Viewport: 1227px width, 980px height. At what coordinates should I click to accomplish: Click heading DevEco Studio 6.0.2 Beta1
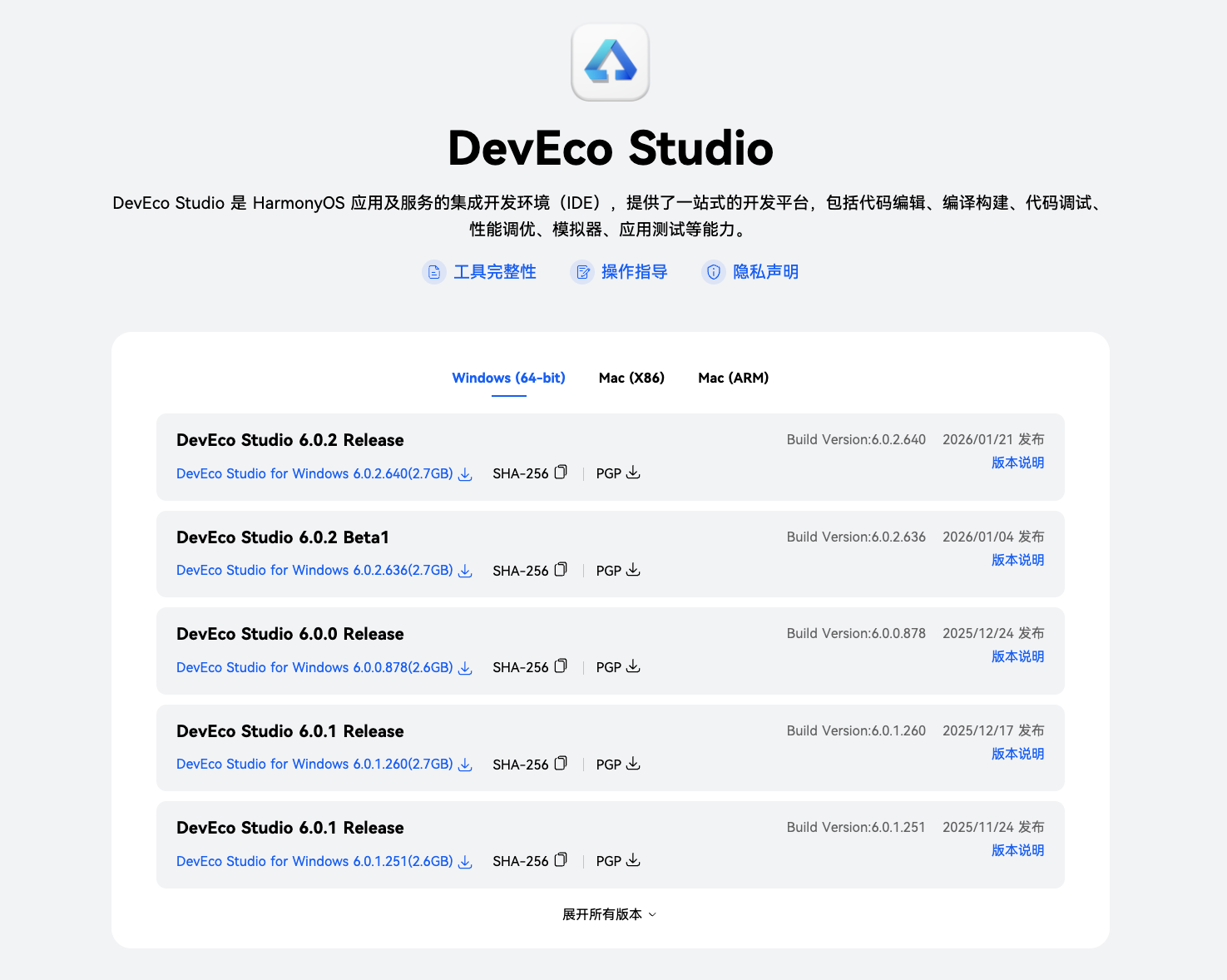[x=283, y=537]
